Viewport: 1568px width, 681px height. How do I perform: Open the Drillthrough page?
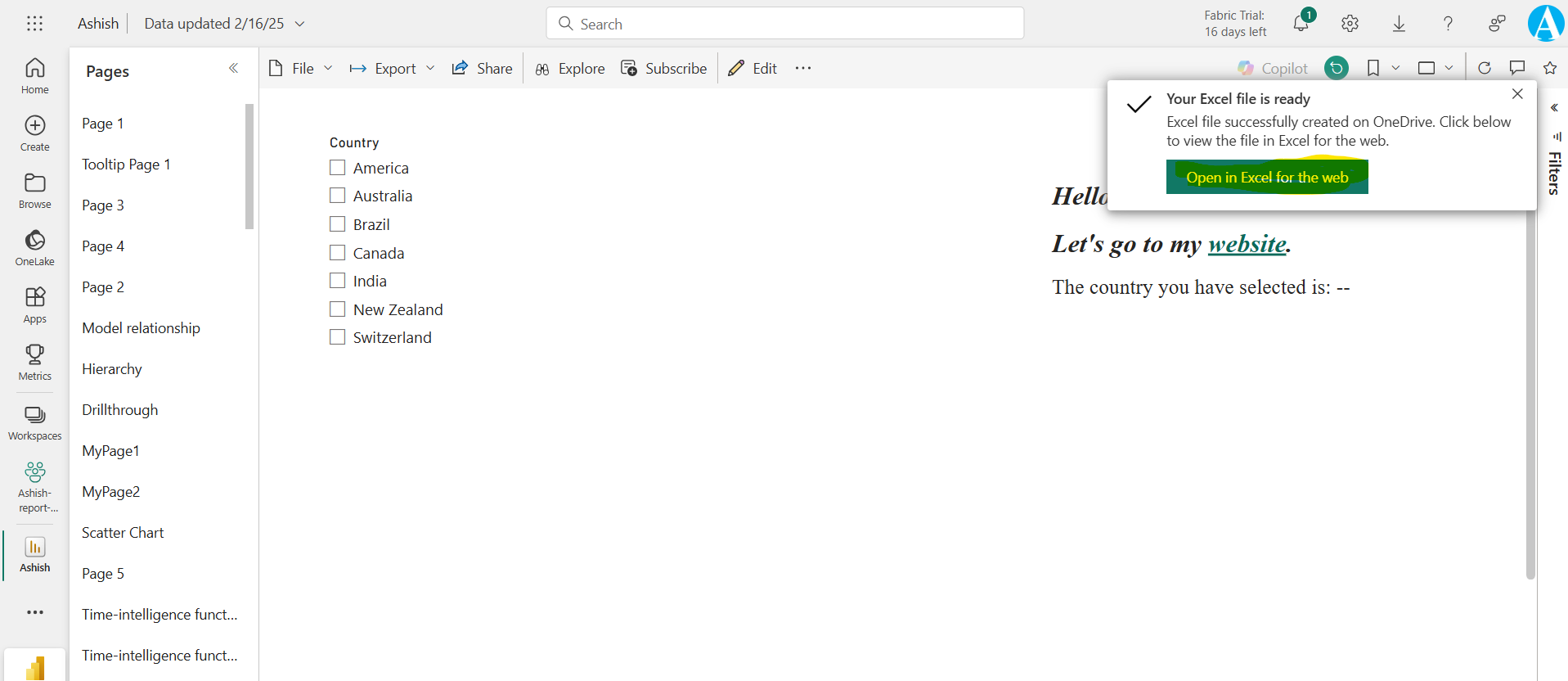coord(120,410)
